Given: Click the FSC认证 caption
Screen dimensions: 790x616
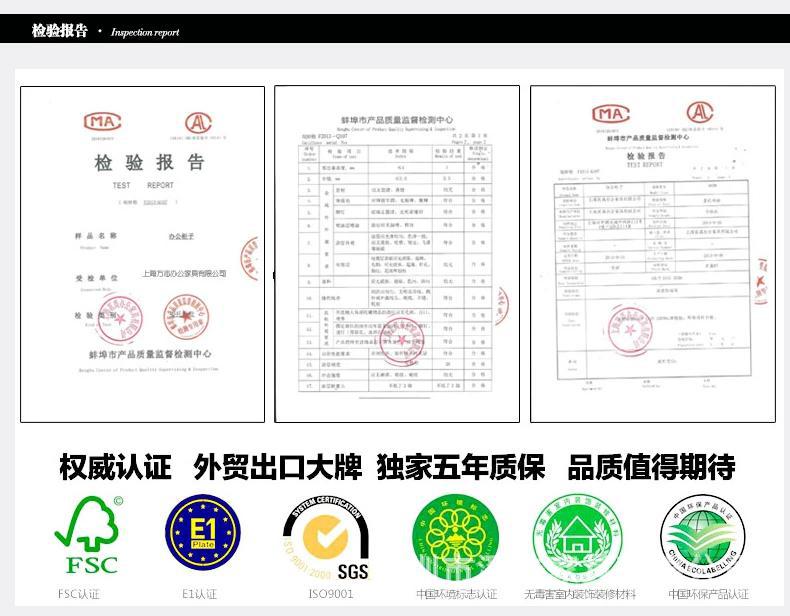Looking at the screenshot, I should point(79,594).
